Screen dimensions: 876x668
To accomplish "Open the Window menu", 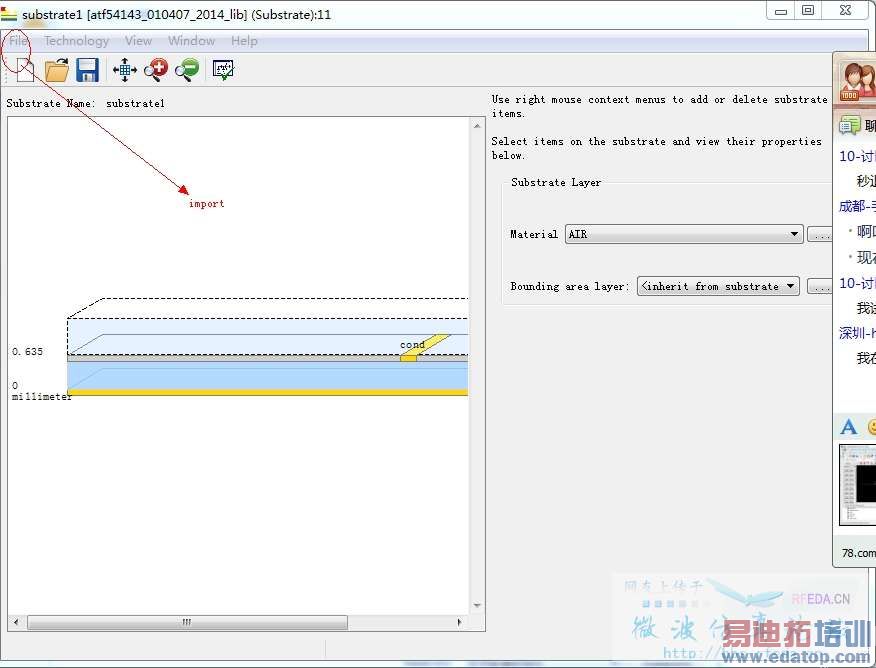I will coord(191,41).
